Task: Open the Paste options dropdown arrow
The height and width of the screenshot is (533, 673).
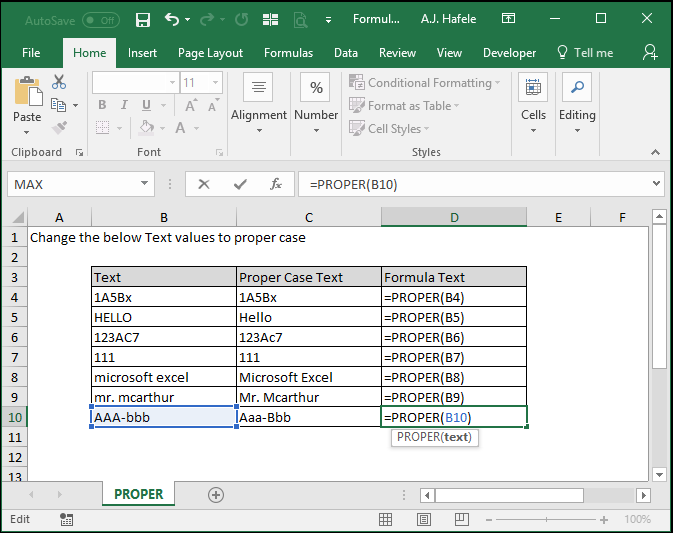Action: [x=27, y=132]
